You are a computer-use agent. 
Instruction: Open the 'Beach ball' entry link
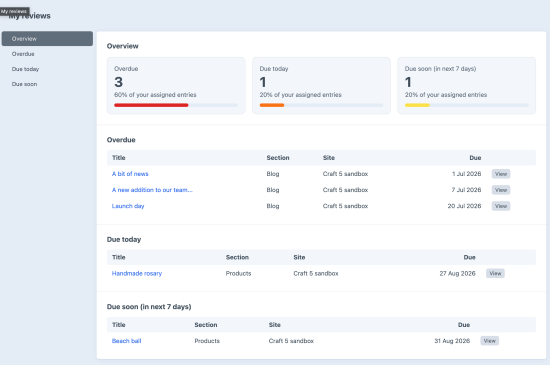[x=127, y=341]
